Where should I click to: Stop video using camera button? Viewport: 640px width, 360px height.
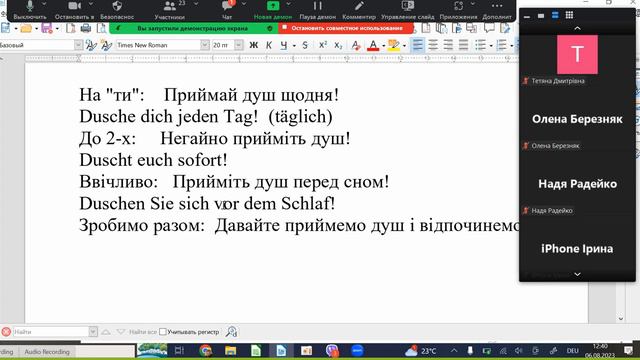click(x=75, y=10)
